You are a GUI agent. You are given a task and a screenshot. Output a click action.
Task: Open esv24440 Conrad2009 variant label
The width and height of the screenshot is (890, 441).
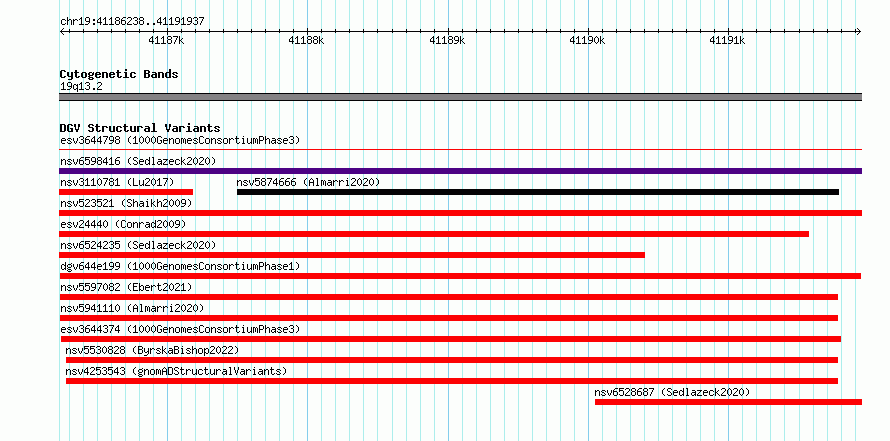(123, 224)
